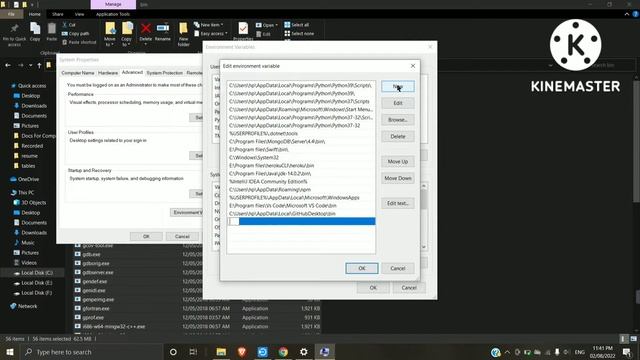Screen dimensions: 640x360
Task: Launch Google Chrome from the taskbar
Action: coord(283,352)
